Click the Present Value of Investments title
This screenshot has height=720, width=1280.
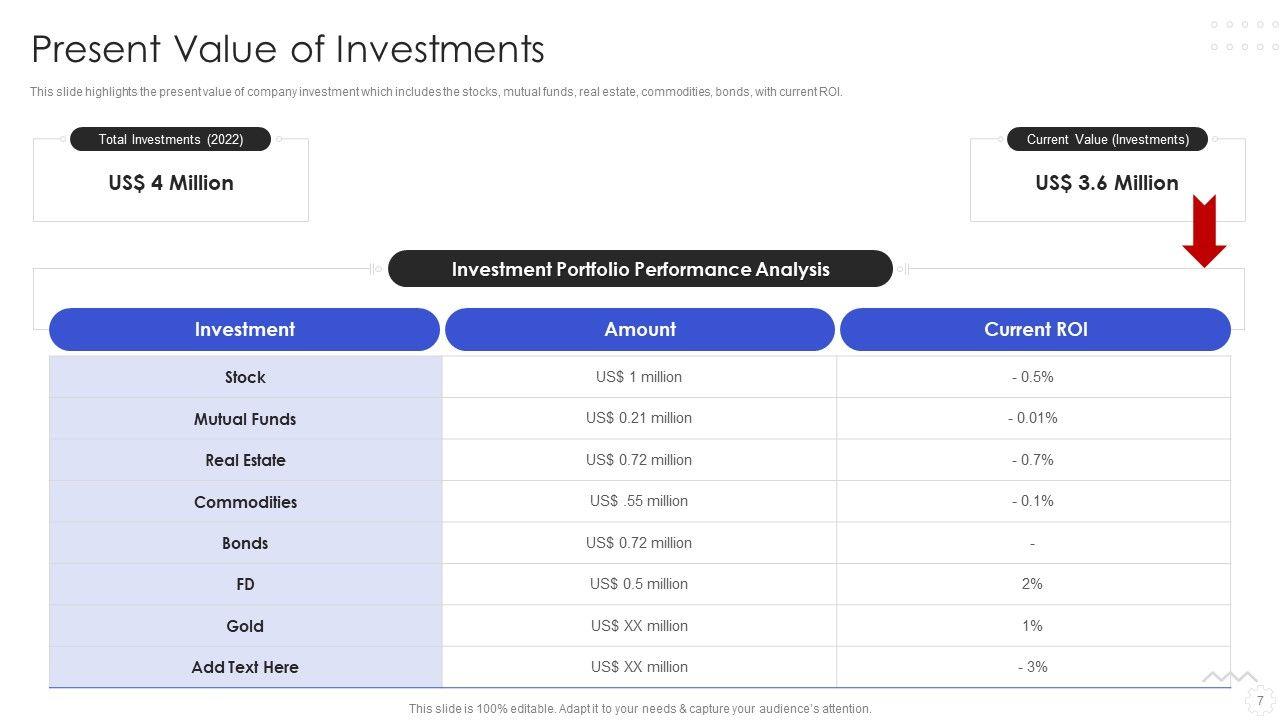(288, 49)
